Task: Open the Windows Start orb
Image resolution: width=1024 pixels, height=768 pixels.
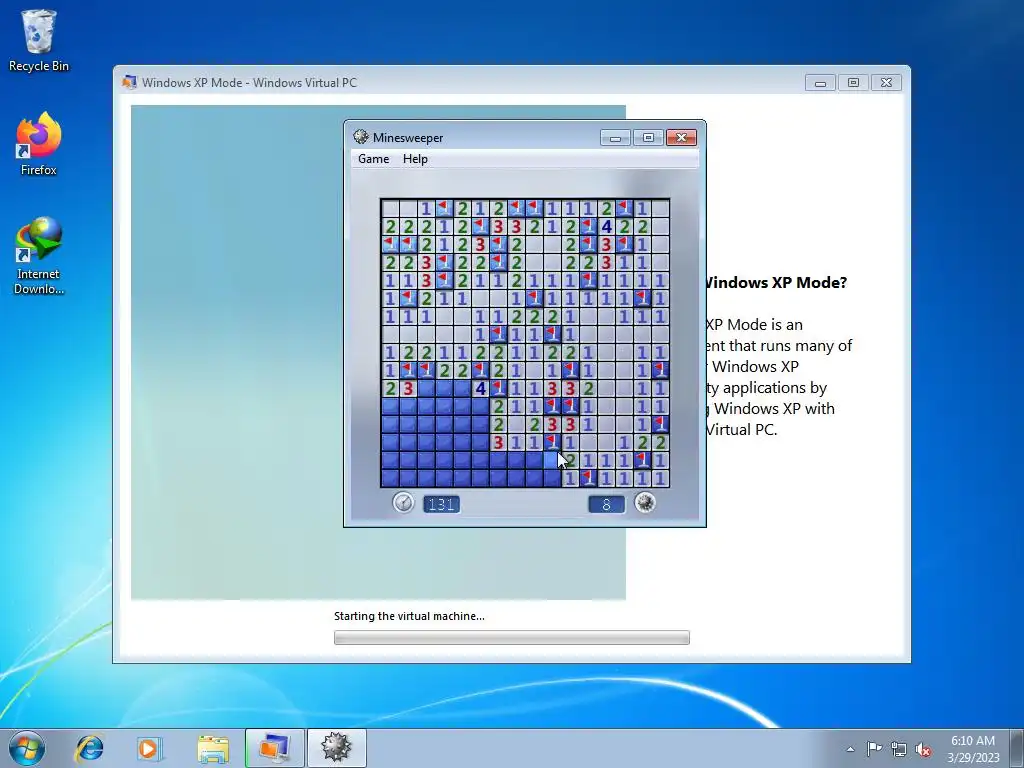Action: (27, 748)
